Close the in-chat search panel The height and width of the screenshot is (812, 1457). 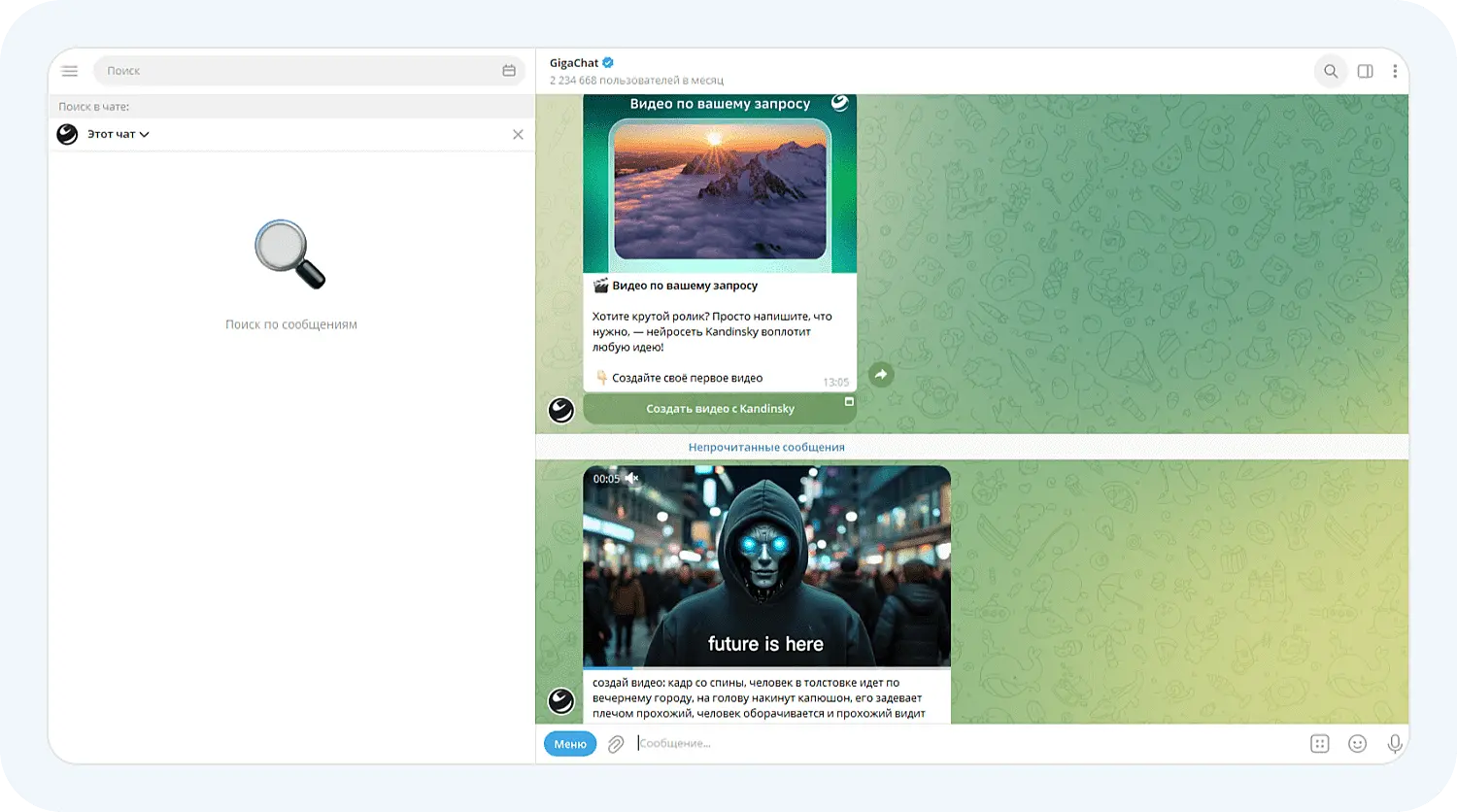[x=518, y=134]
